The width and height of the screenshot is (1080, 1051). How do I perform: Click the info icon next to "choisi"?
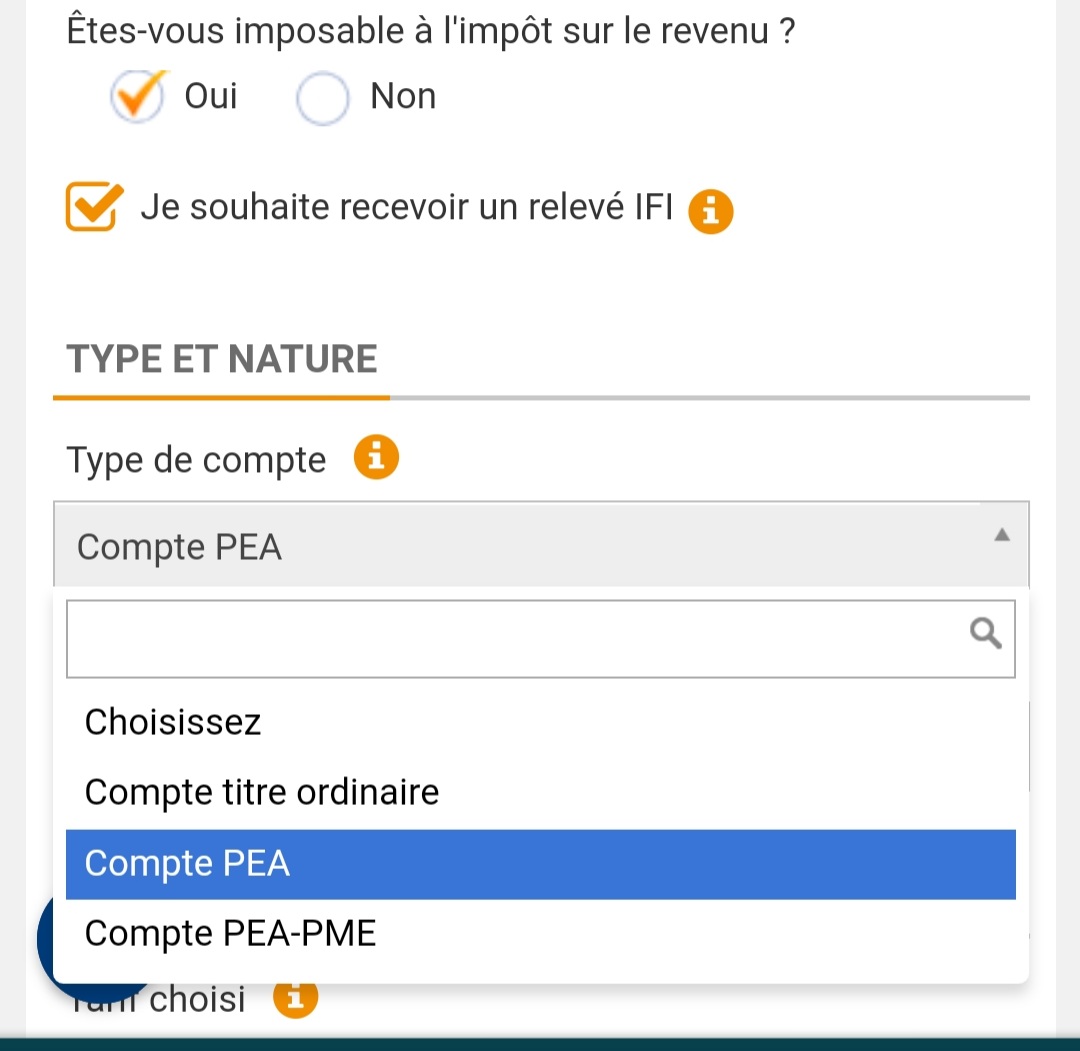pyautogui.click(x=295, y=997)
